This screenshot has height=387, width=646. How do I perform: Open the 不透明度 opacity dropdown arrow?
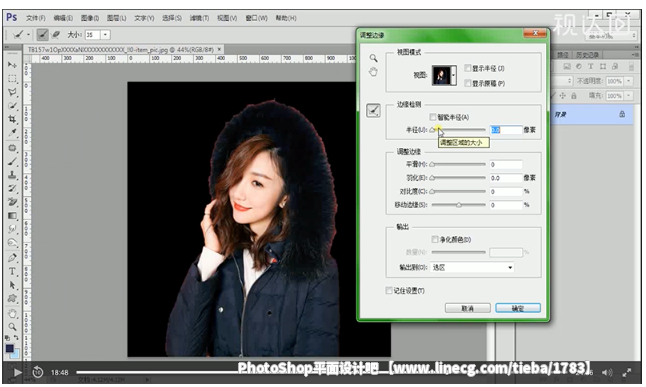(629, 81)
